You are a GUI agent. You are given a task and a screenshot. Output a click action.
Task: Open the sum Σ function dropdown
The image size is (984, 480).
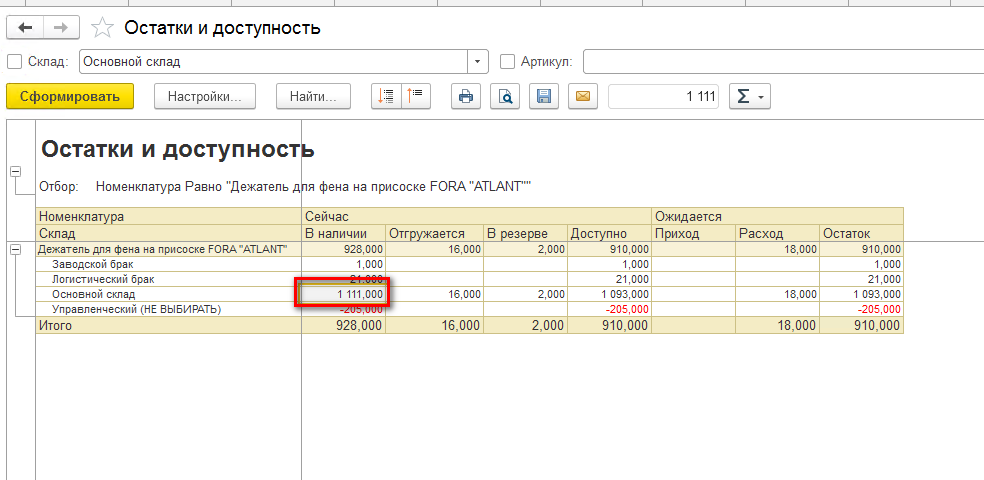point(749,97)
